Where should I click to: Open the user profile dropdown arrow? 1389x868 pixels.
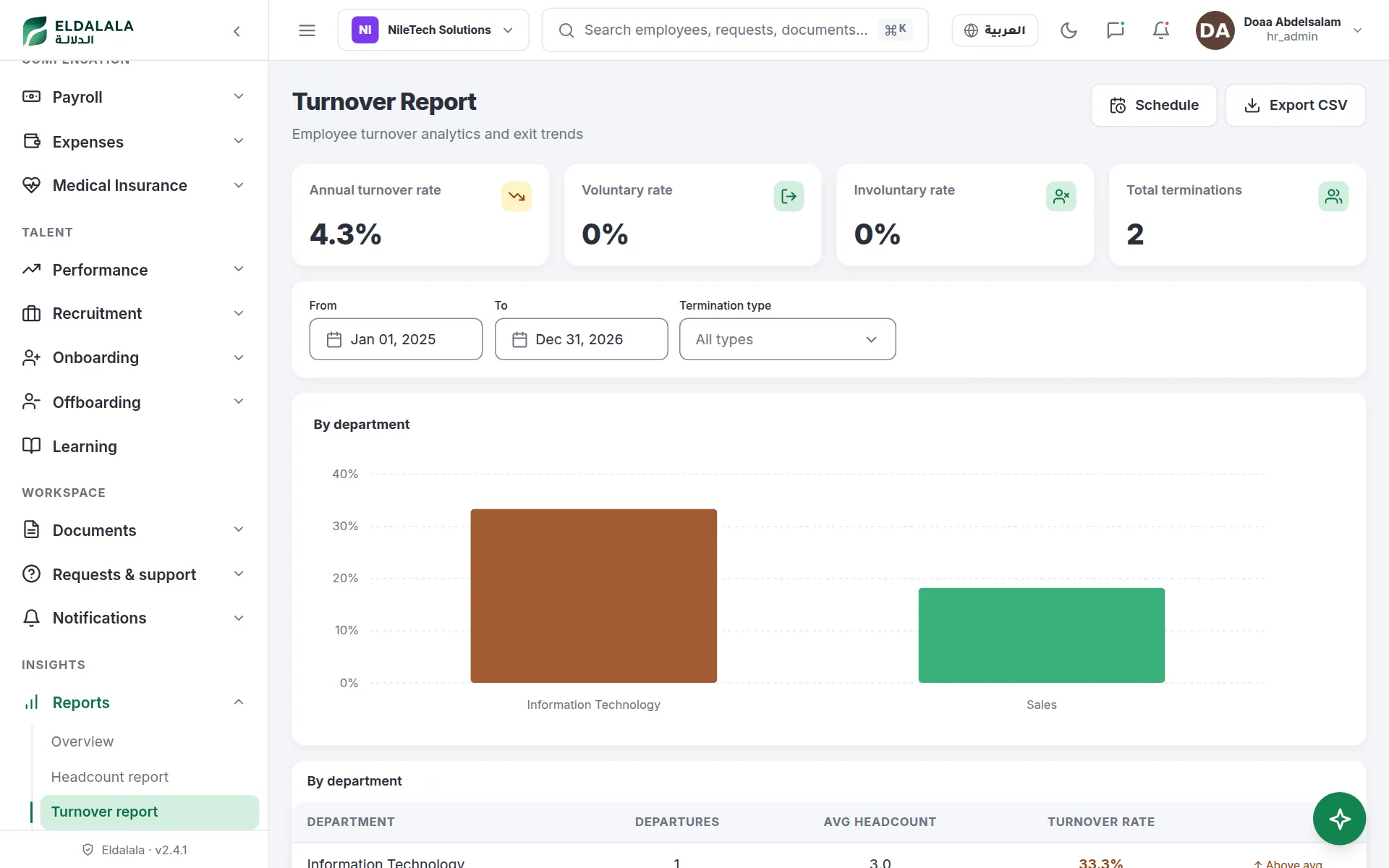coord(1357,30)
